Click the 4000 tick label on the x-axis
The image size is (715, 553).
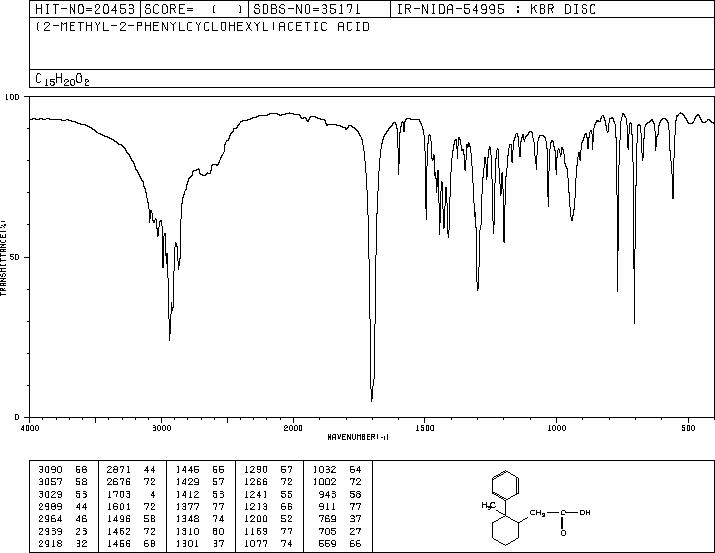[30, 428]
